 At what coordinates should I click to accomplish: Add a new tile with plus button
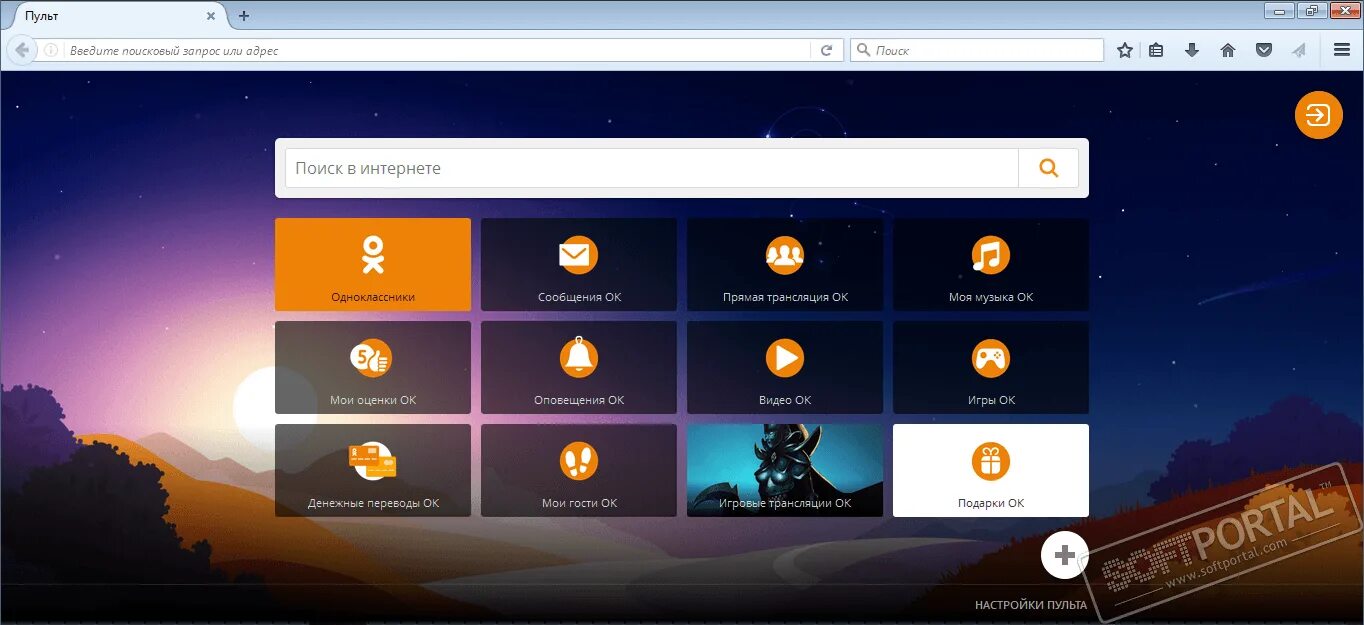tap(1065, 555)
